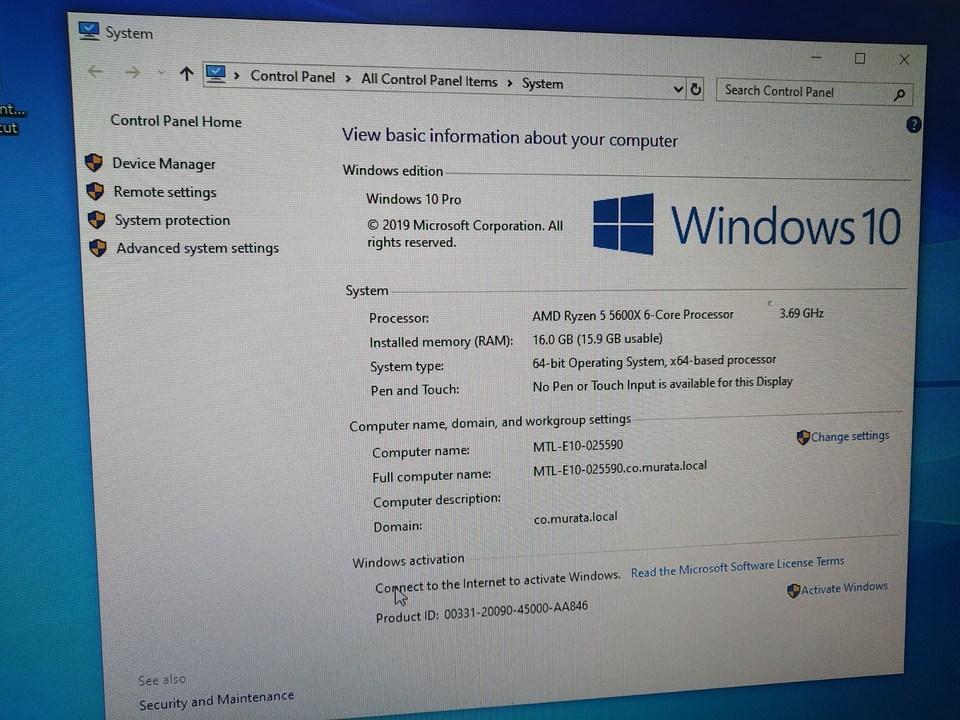Image resolution: width=960 pixels, height=720 pixels.
Task: Open the recent locations dropdown arrow
Action: 161,73
